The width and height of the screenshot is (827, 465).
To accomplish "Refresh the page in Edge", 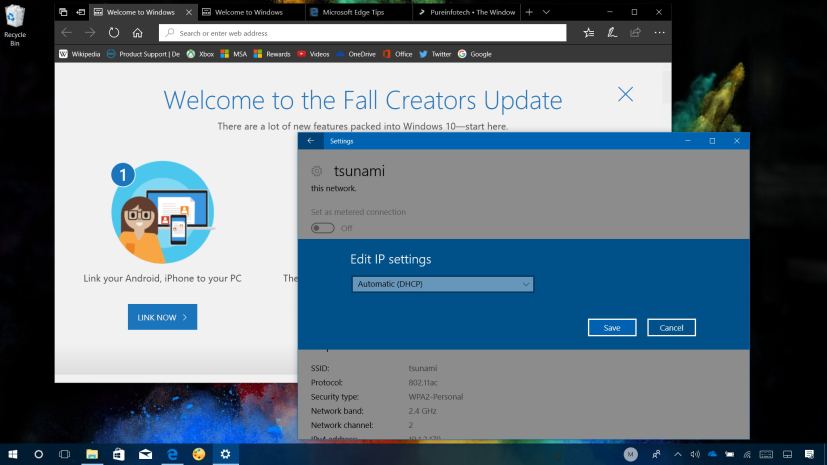I will [114, 33].
